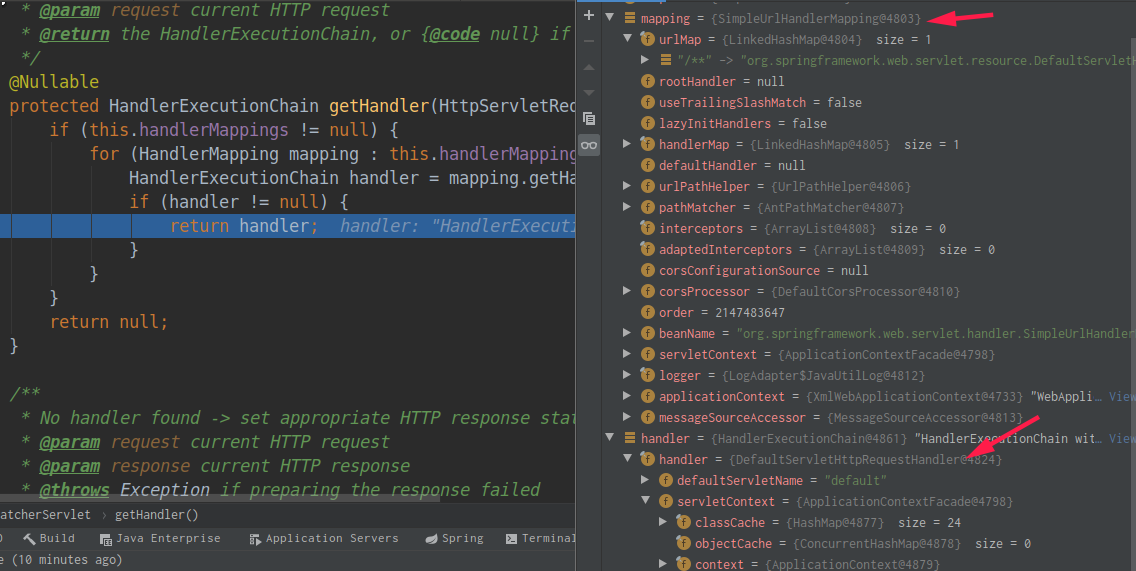Toggle the show watches glasses icon
1136x571 pixels.
[x=589, y=145]
